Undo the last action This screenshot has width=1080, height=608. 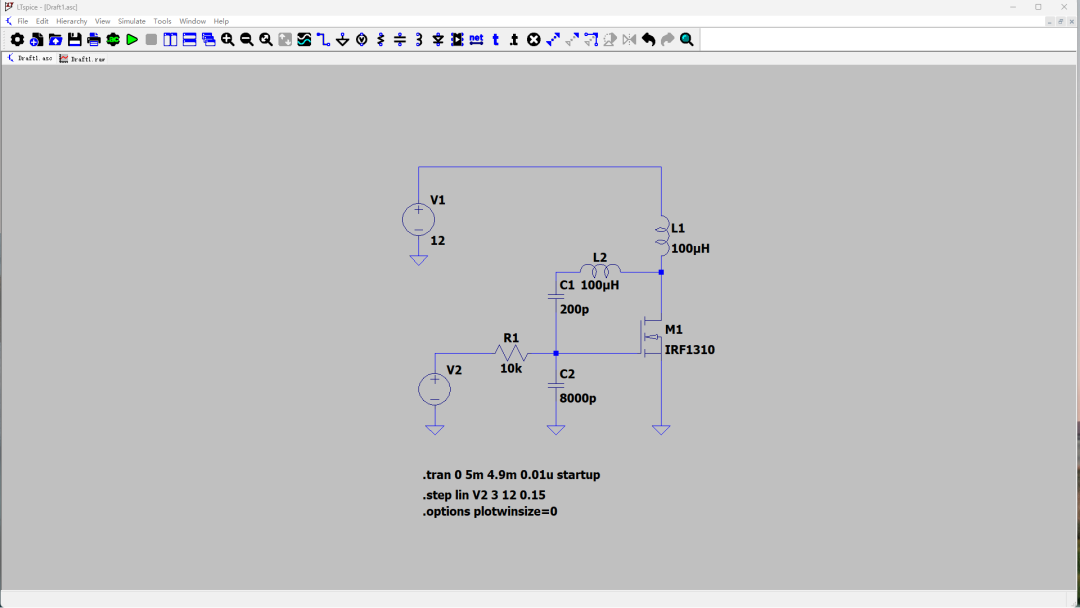(x=648, y=40)
